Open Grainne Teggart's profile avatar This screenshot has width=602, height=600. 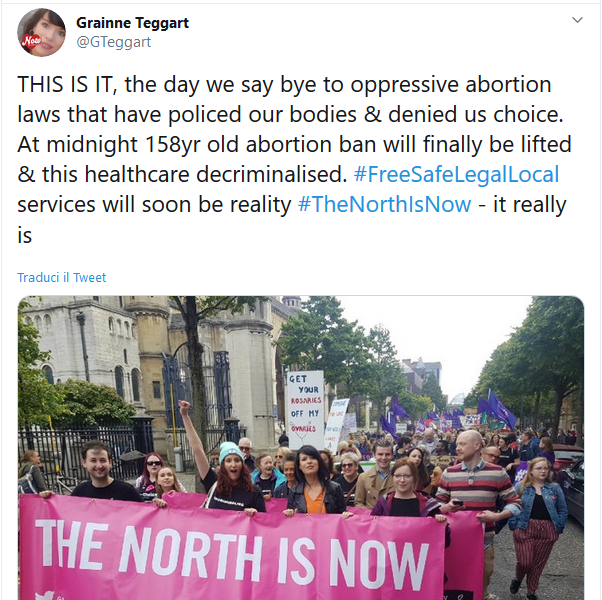point(41,33)
